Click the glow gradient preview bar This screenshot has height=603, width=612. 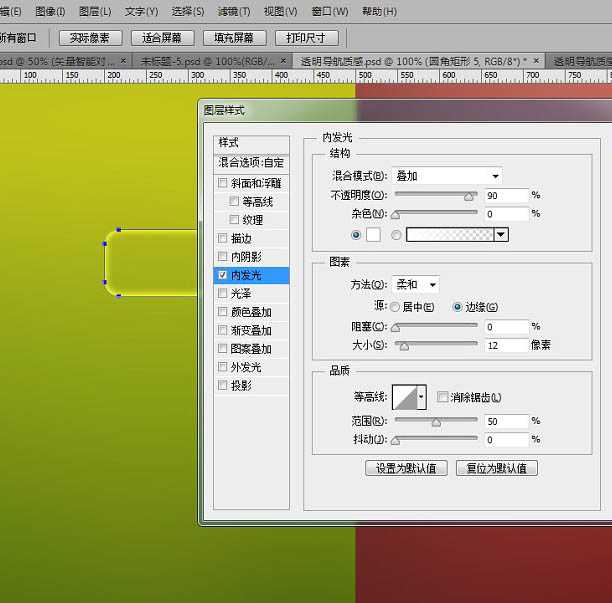[450, 235]
